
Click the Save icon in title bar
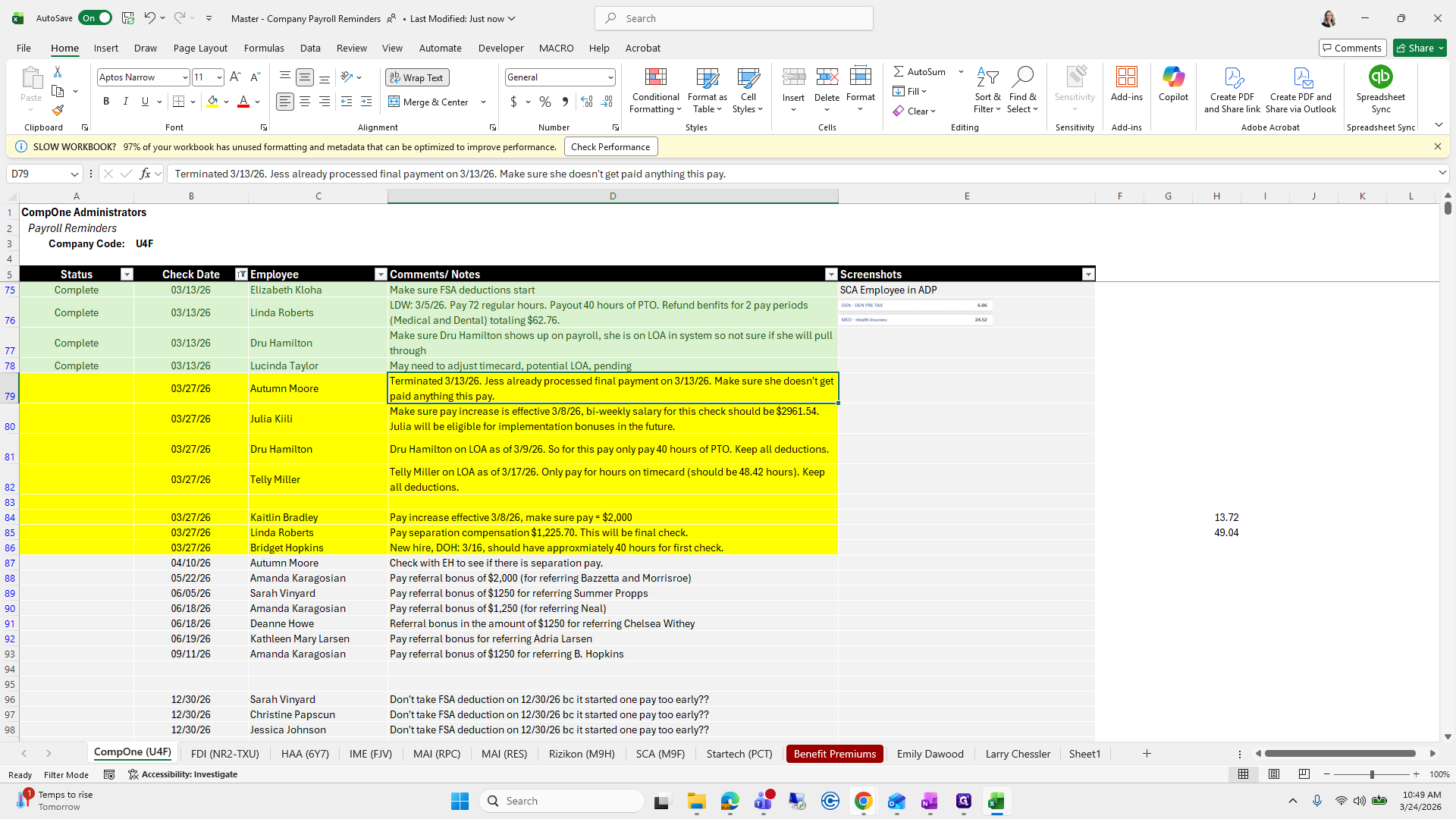128,18
